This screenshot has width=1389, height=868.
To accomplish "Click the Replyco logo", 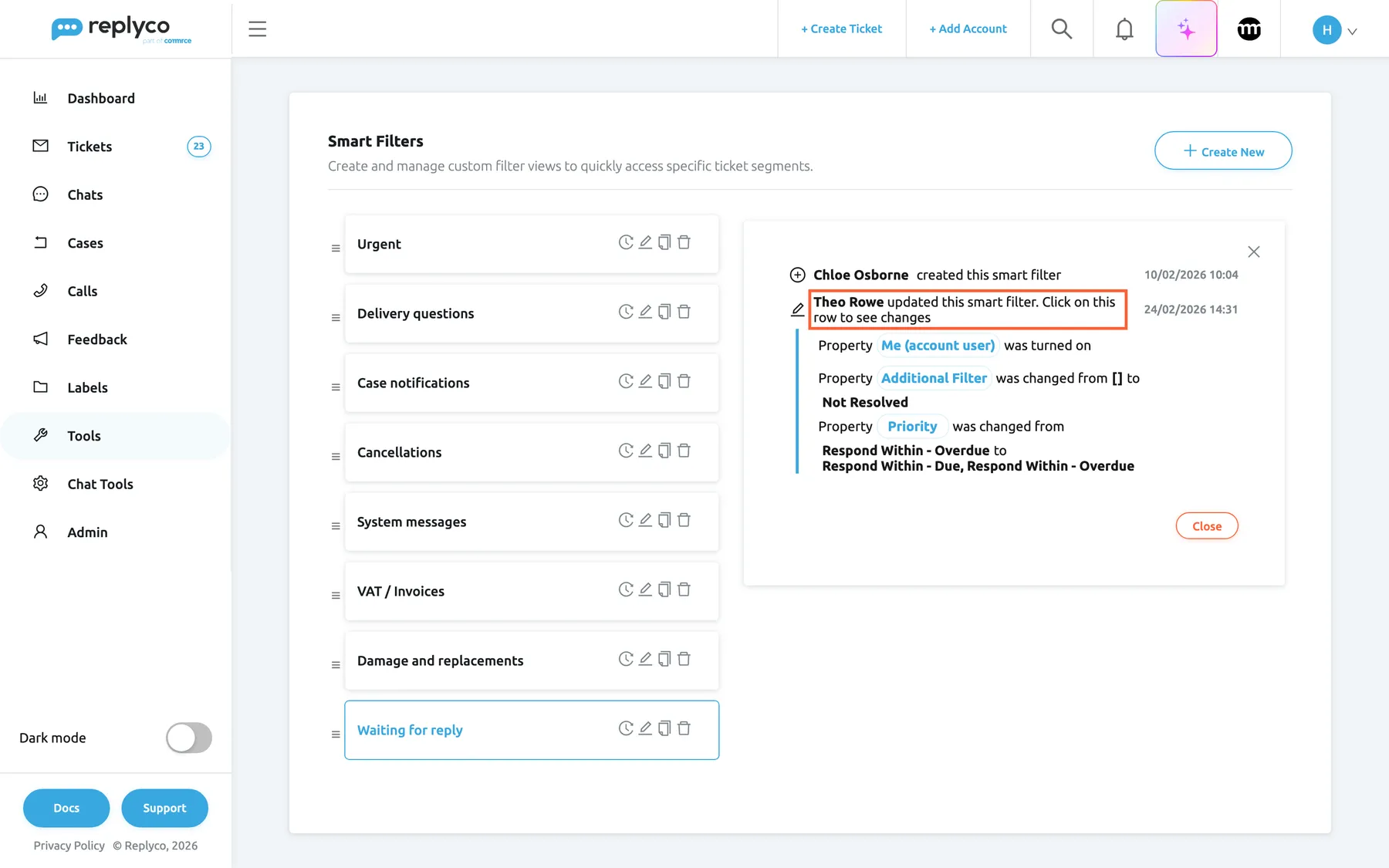I will pyautogui.click(x=121, y=29).
